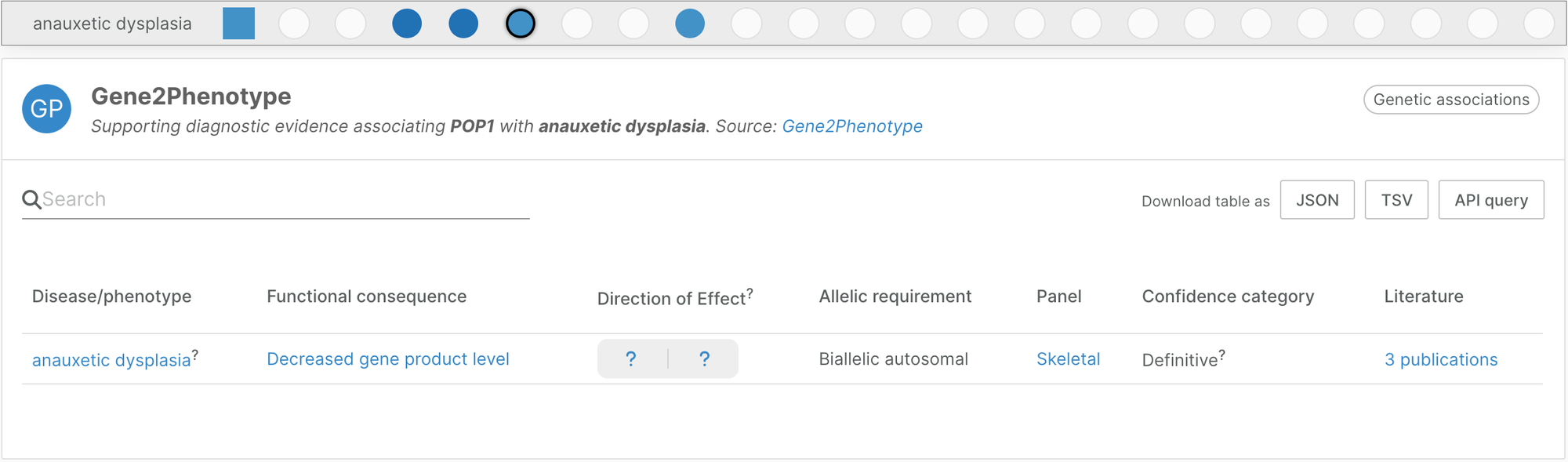
Task: Focus the Search input field
Action: point(282,200)
